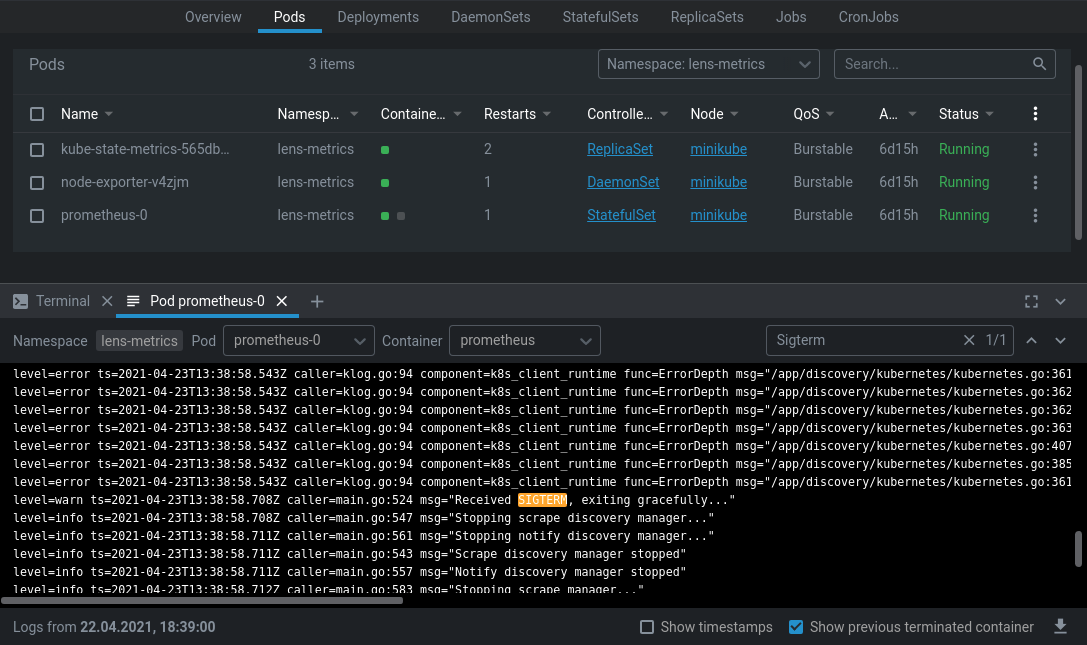Enable Show timestamps checkbox

647,627
